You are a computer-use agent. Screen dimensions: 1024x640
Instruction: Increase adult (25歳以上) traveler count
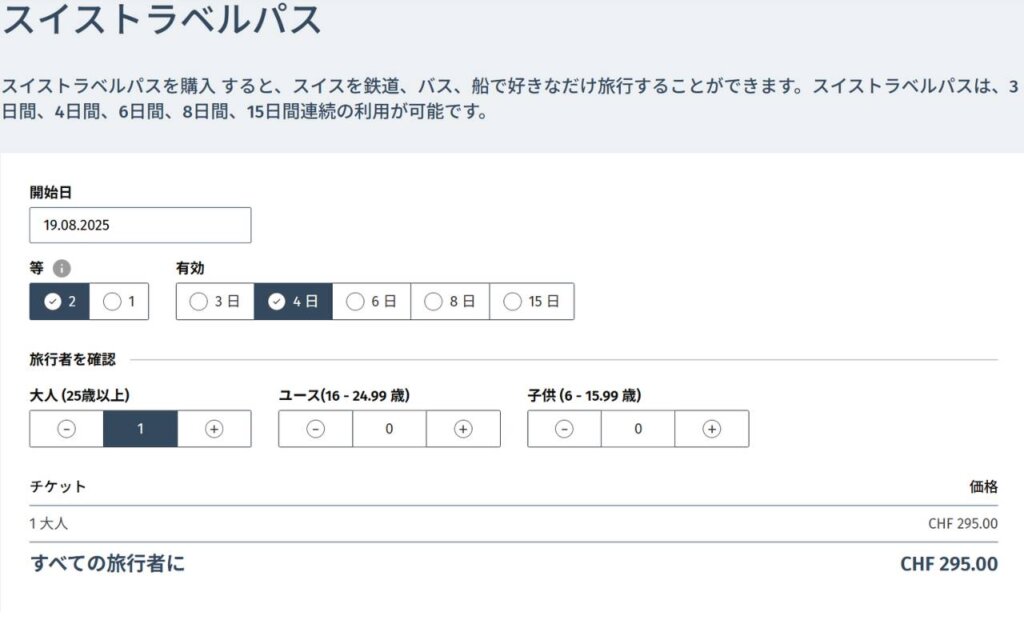pyautogui.click(x=214, y=429)
